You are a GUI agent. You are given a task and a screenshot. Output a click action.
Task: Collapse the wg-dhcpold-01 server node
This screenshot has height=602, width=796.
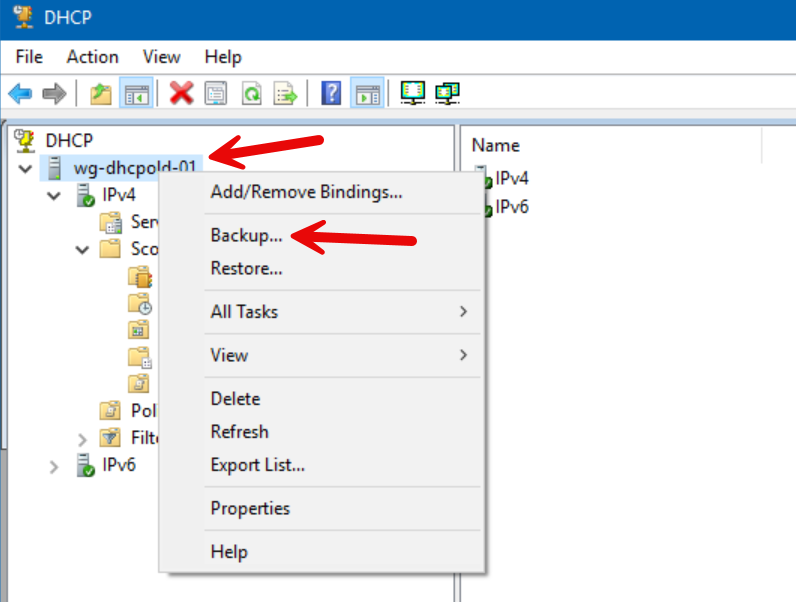(25, 168)
